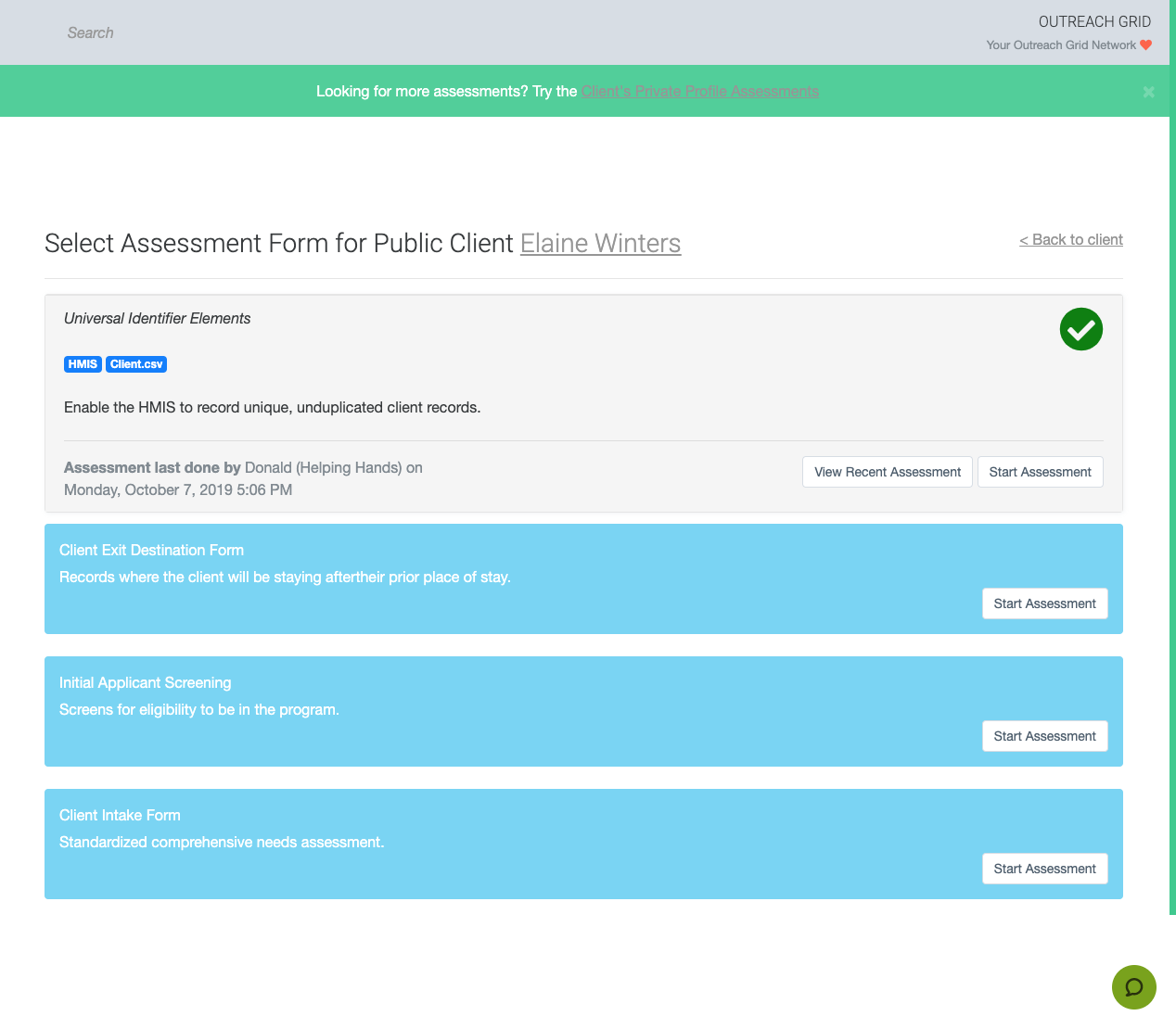This screenshot has height=1016, width=1176.
Task: Click the Universal Identifier Elements heading
Action: (157, 318)
